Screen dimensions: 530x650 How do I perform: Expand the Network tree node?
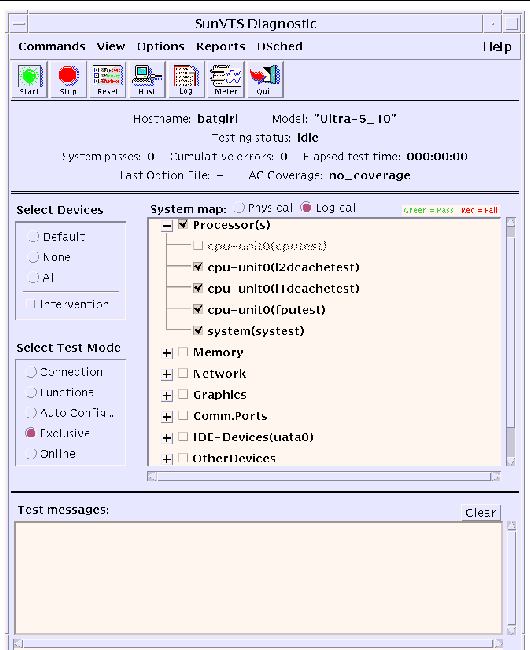tap(167, 374)
